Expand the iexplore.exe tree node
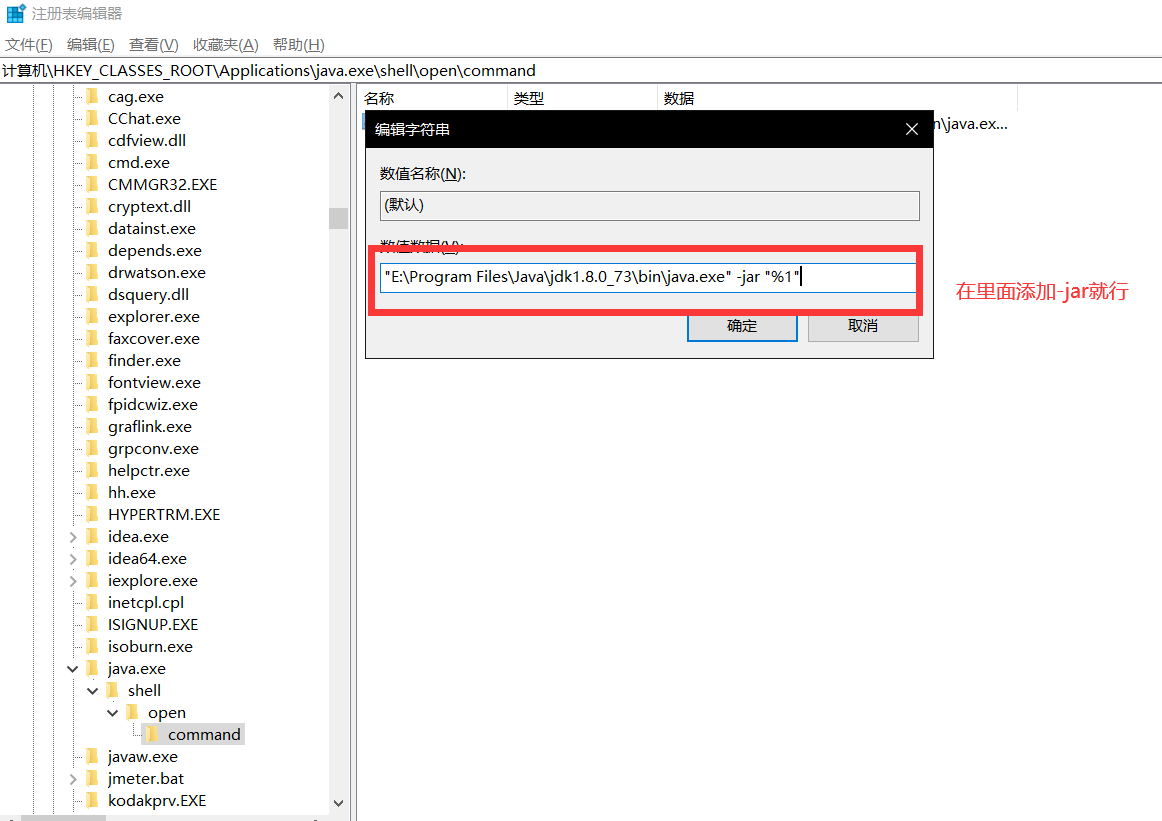The height and width of the screenshot is (821, 1162). (72, 580)
